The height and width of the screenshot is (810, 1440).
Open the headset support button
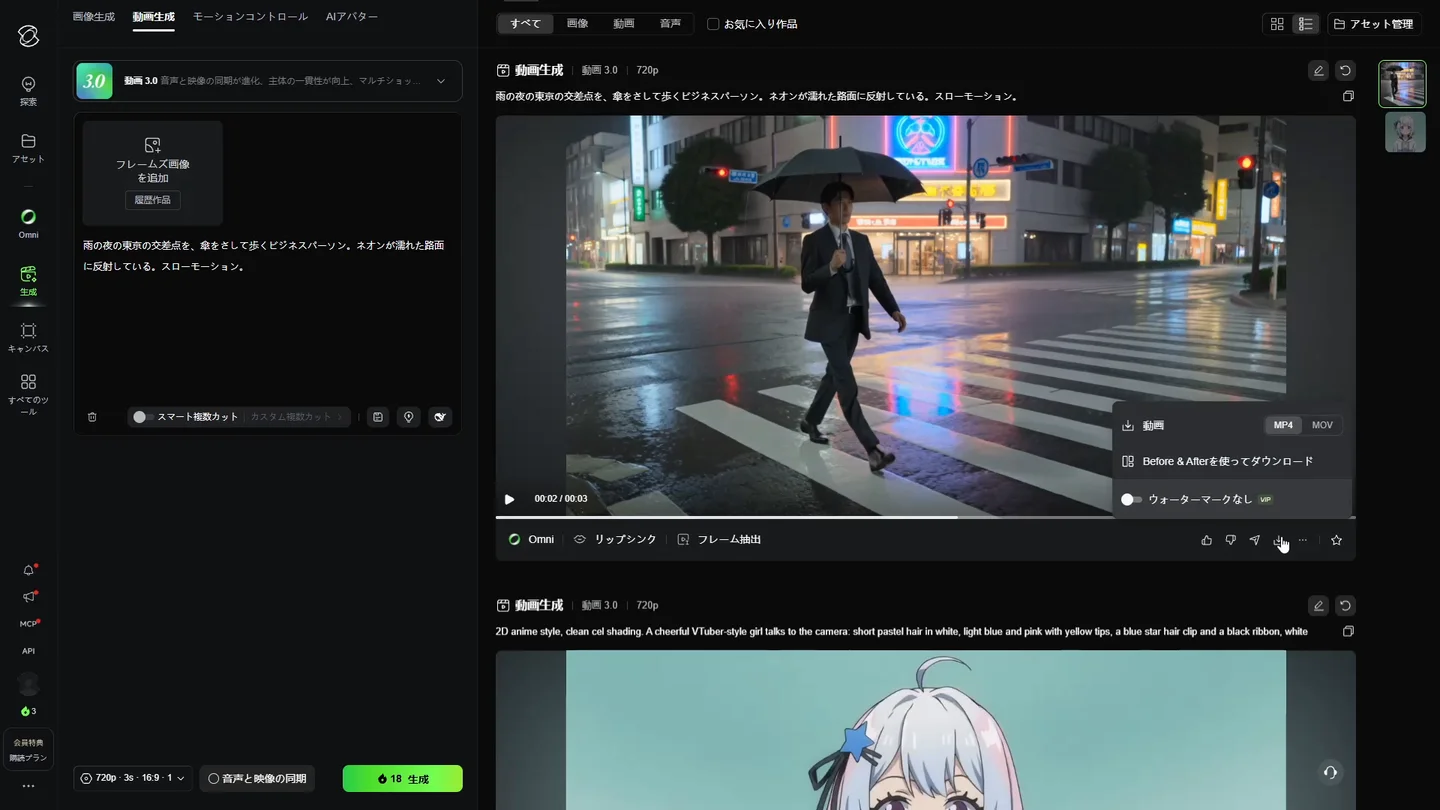[1330, 772]
